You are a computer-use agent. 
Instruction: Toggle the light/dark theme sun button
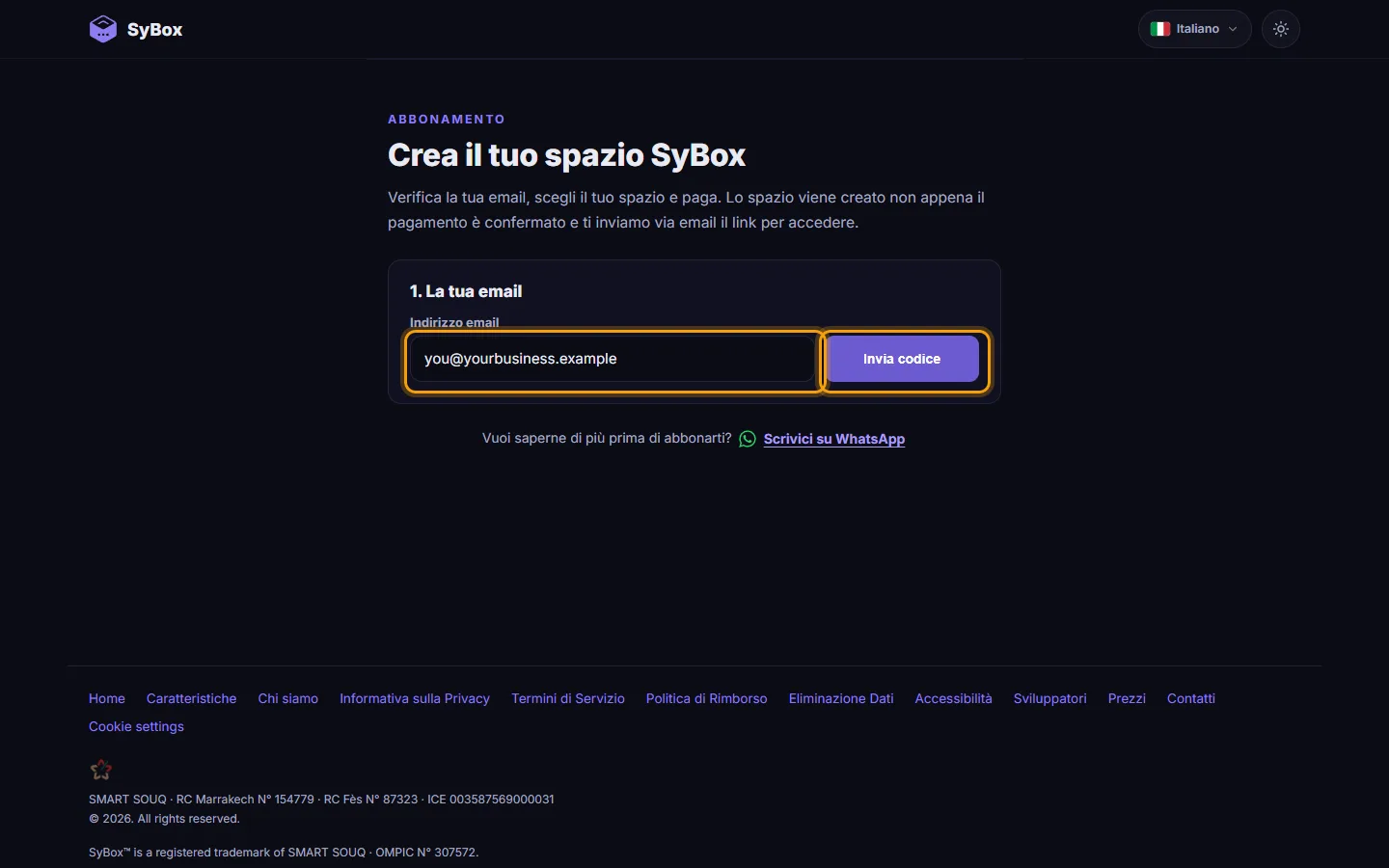(x=1281, y=29)
